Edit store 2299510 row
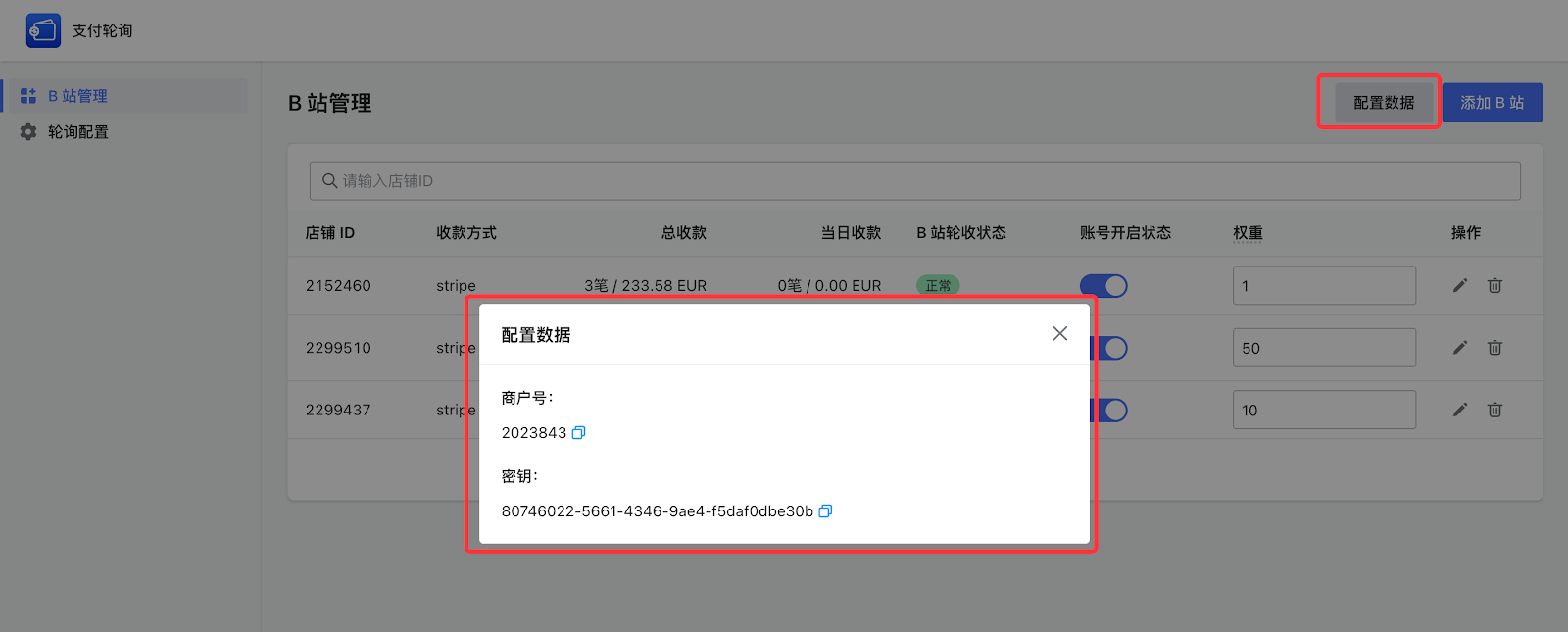 tap(1459, 348)
